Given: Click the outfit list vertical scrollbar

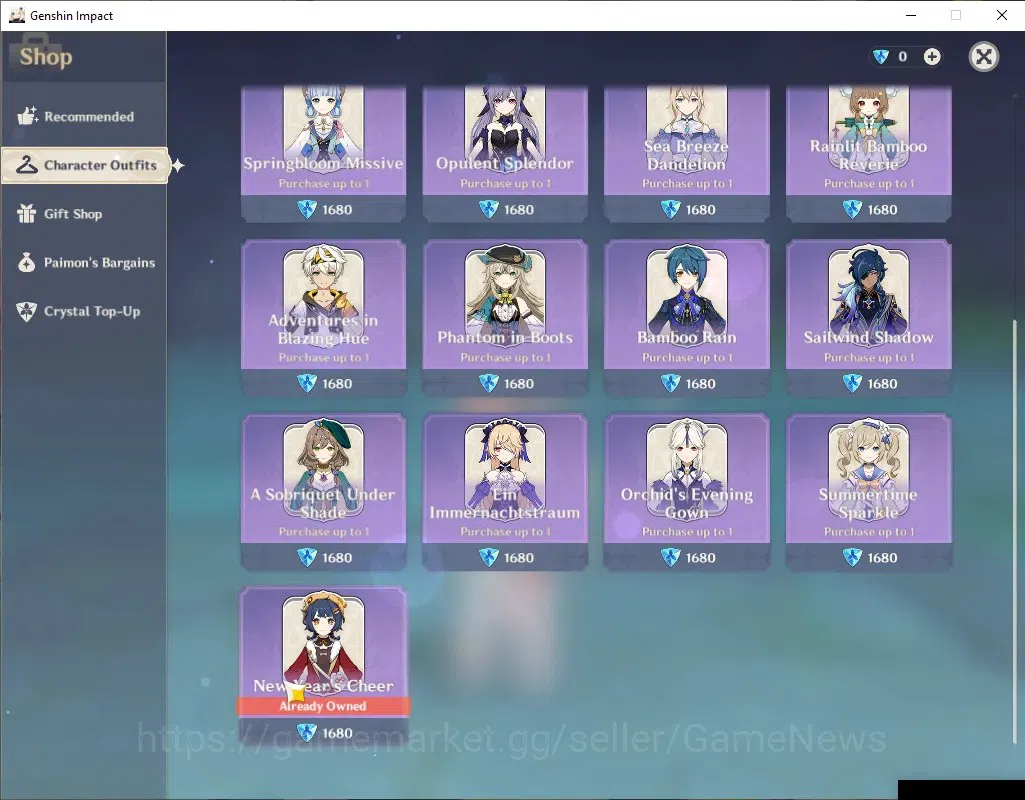Looking at the screenshot, I should click(1015, 531).
